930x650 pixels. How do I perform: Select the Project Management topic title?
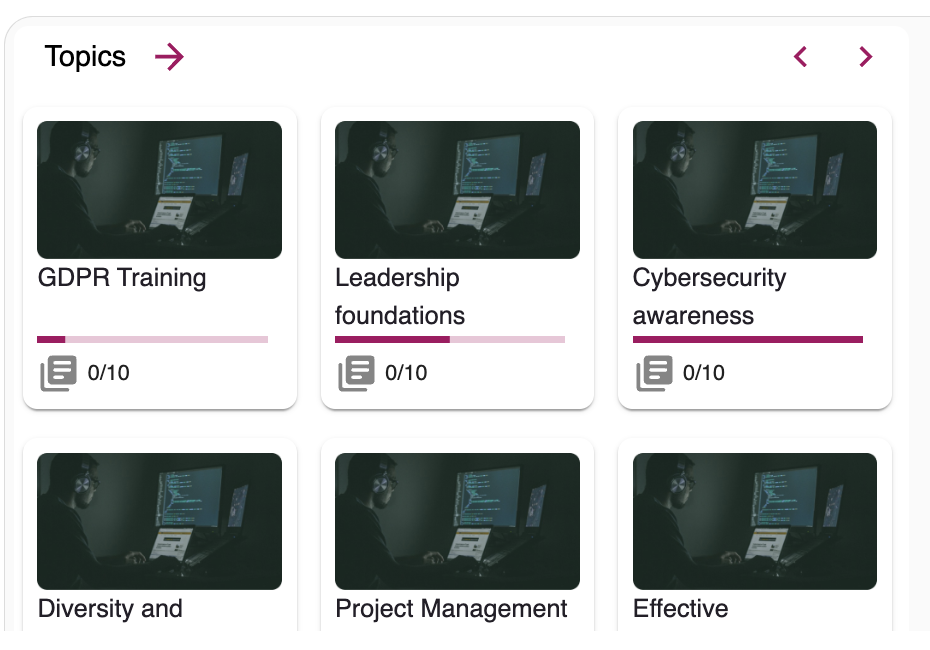point(451,608)
